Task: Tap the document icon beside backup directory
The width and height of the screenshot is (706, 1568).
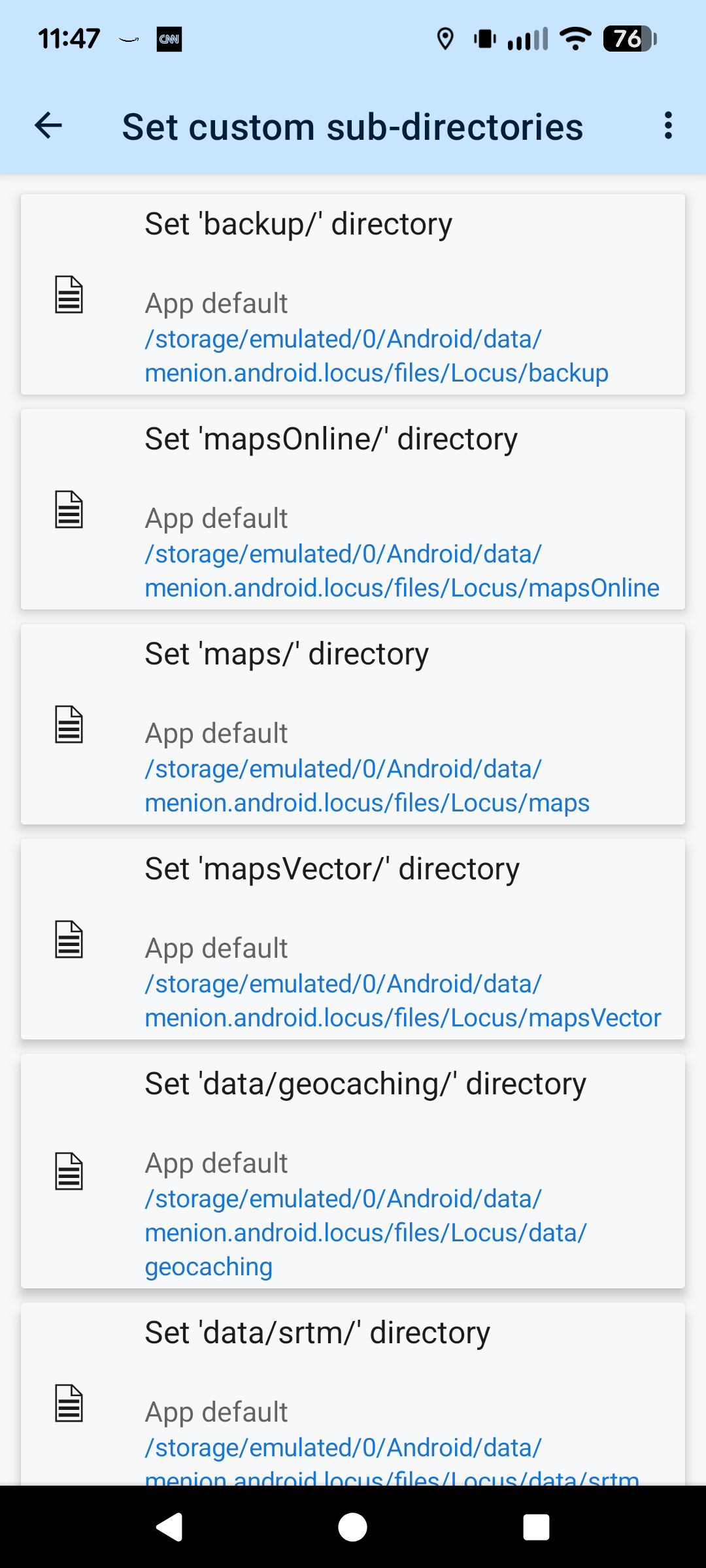Action: pyautogui.click(x=69, y=295)
